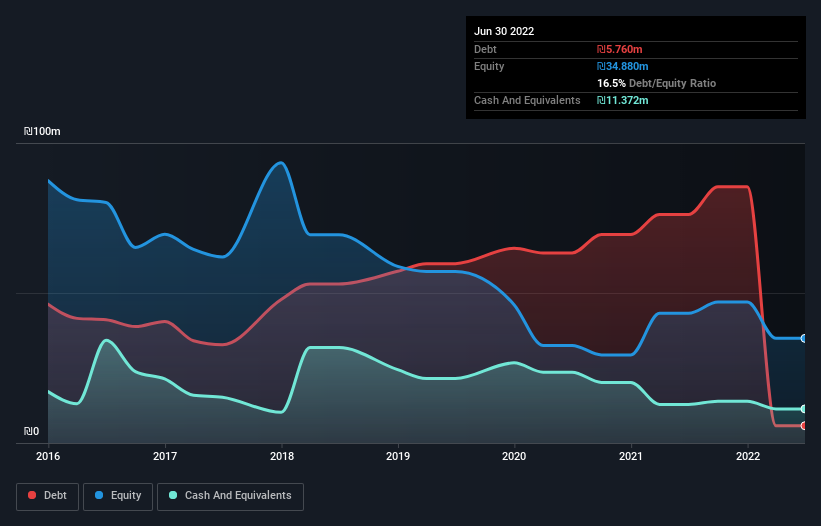821x526 pixels.
Task: Click the blue dot in Equity legend
Action: pyautogui.click(x=99, y=495)
